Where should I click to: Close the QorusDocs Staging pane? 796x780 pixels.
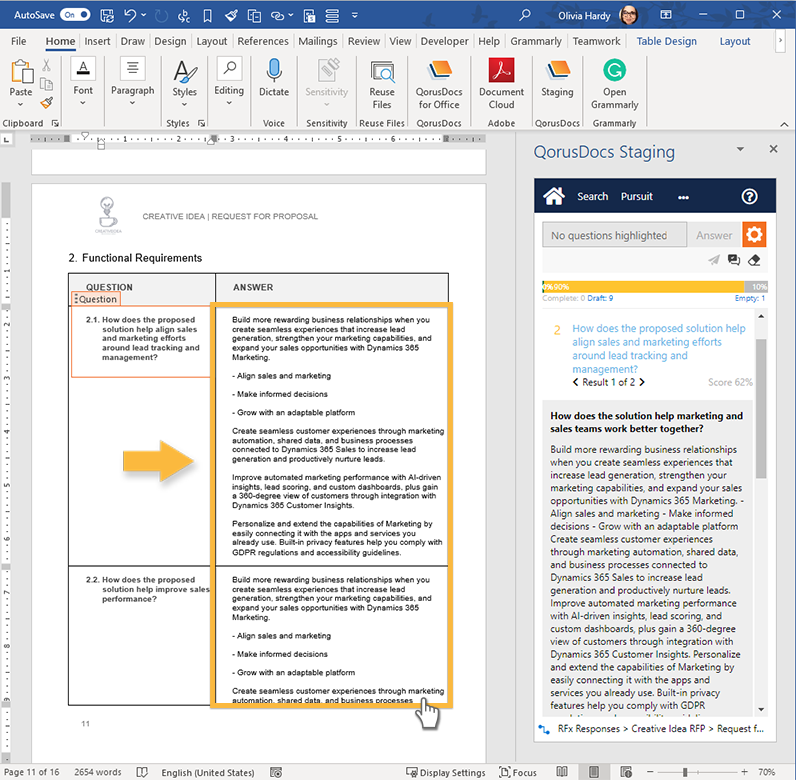click(x=773, y=149)
